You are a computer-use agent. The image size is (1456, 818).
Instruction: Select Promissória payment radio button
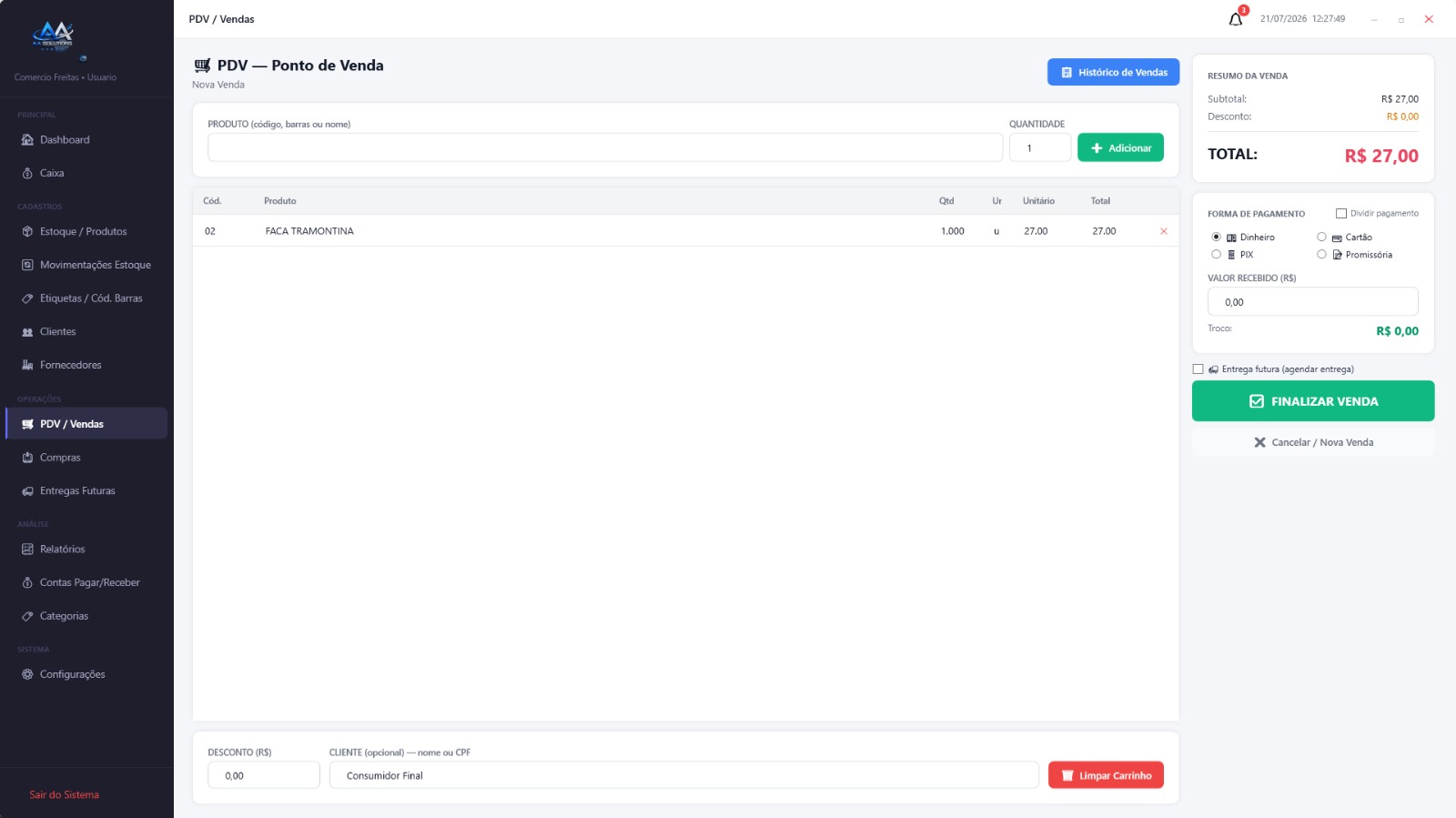click(1321, 255)
